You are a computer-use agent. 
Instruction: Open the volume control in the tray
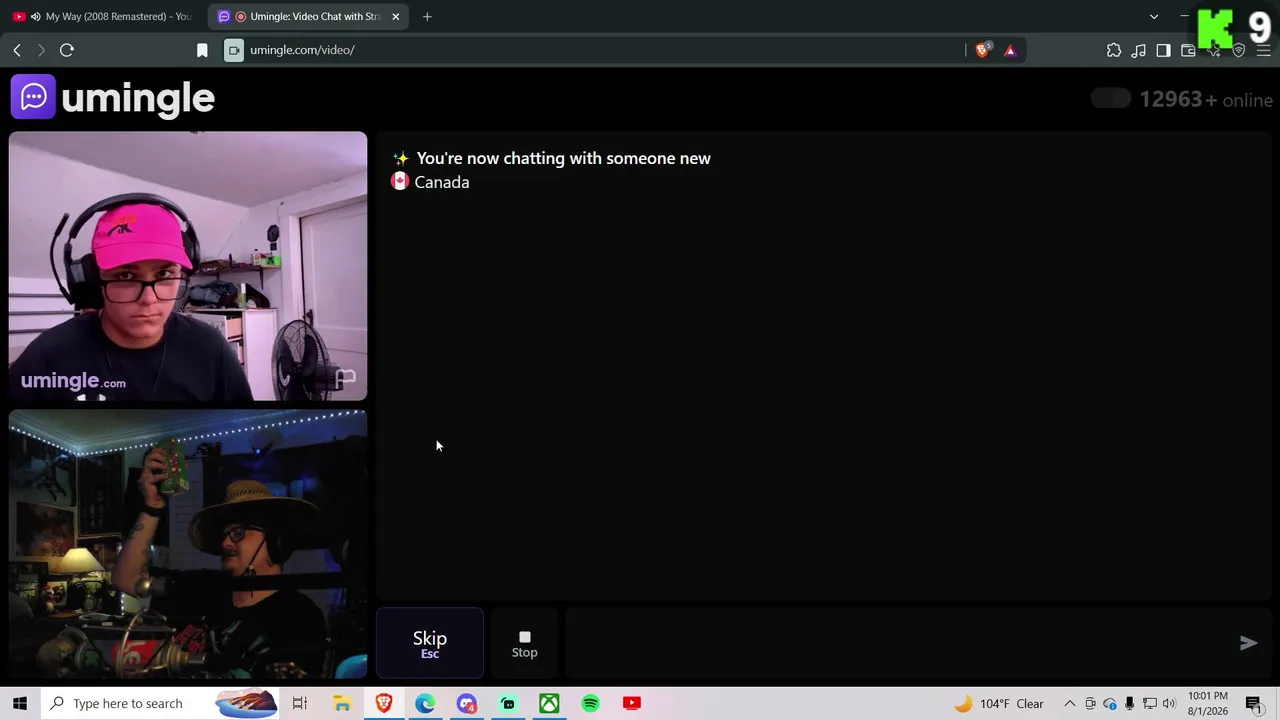click(1169, 703)
